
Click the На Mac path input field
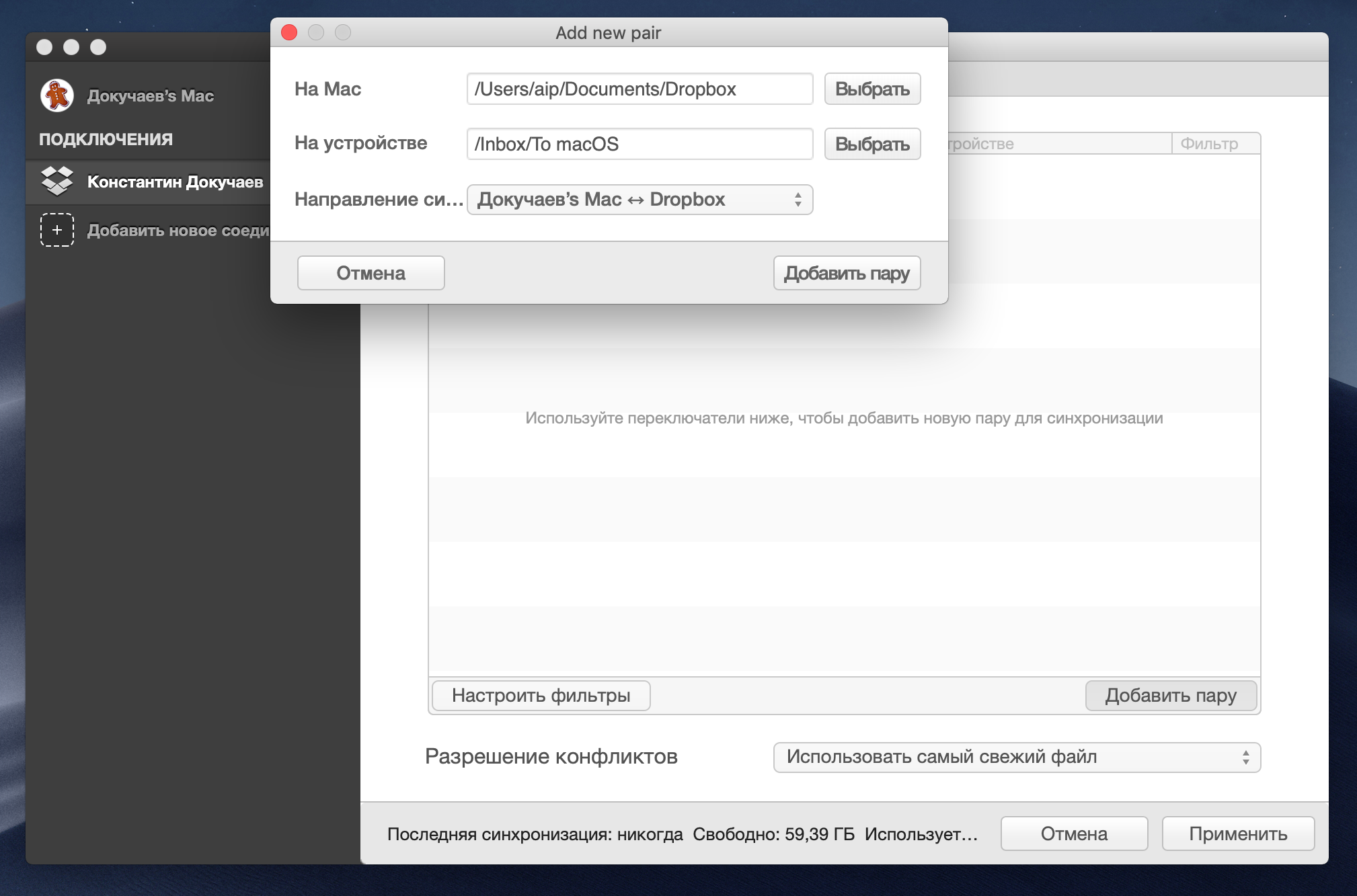[639, 89]
